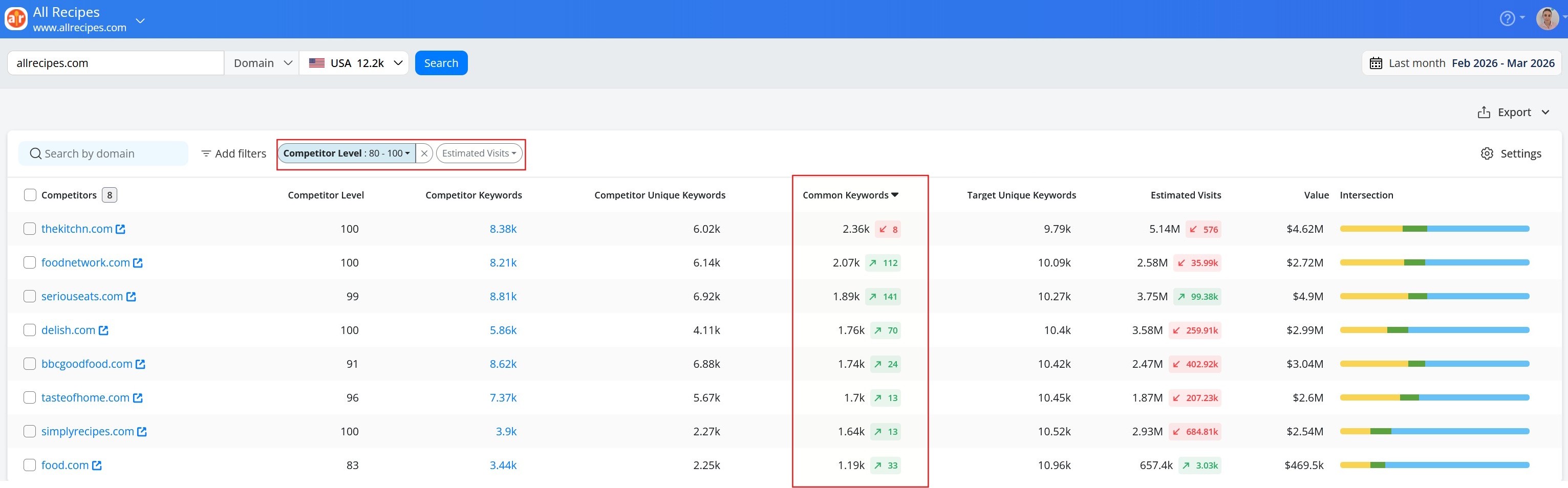
Task: Check the tasteofhome.com row checkbox
Action: pyautogui.click(x=30, y=397)
